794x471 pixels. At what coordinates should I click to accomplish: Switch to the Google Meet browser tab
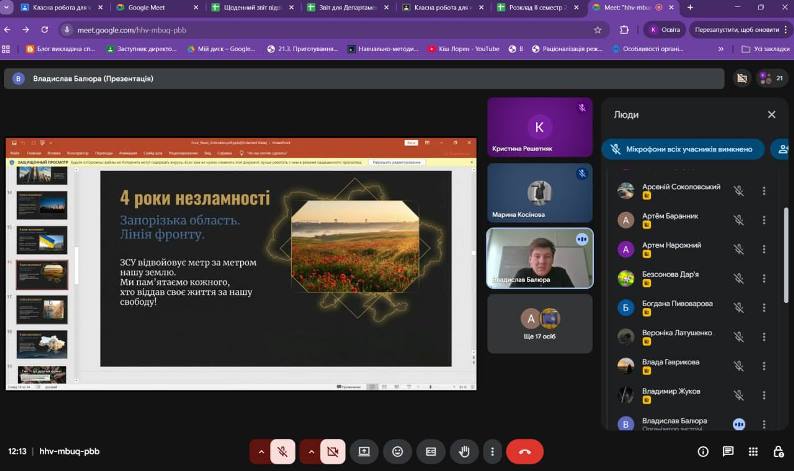coord(156,8)
